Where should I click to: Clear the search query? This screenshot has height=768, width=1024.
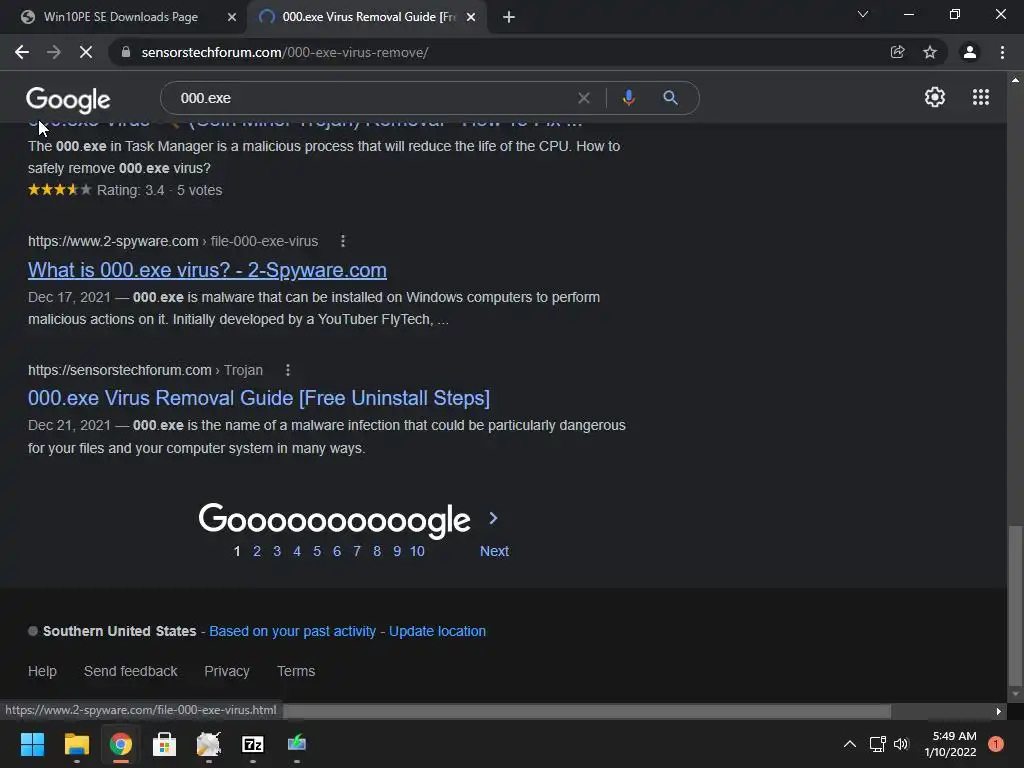coord(584,98)
